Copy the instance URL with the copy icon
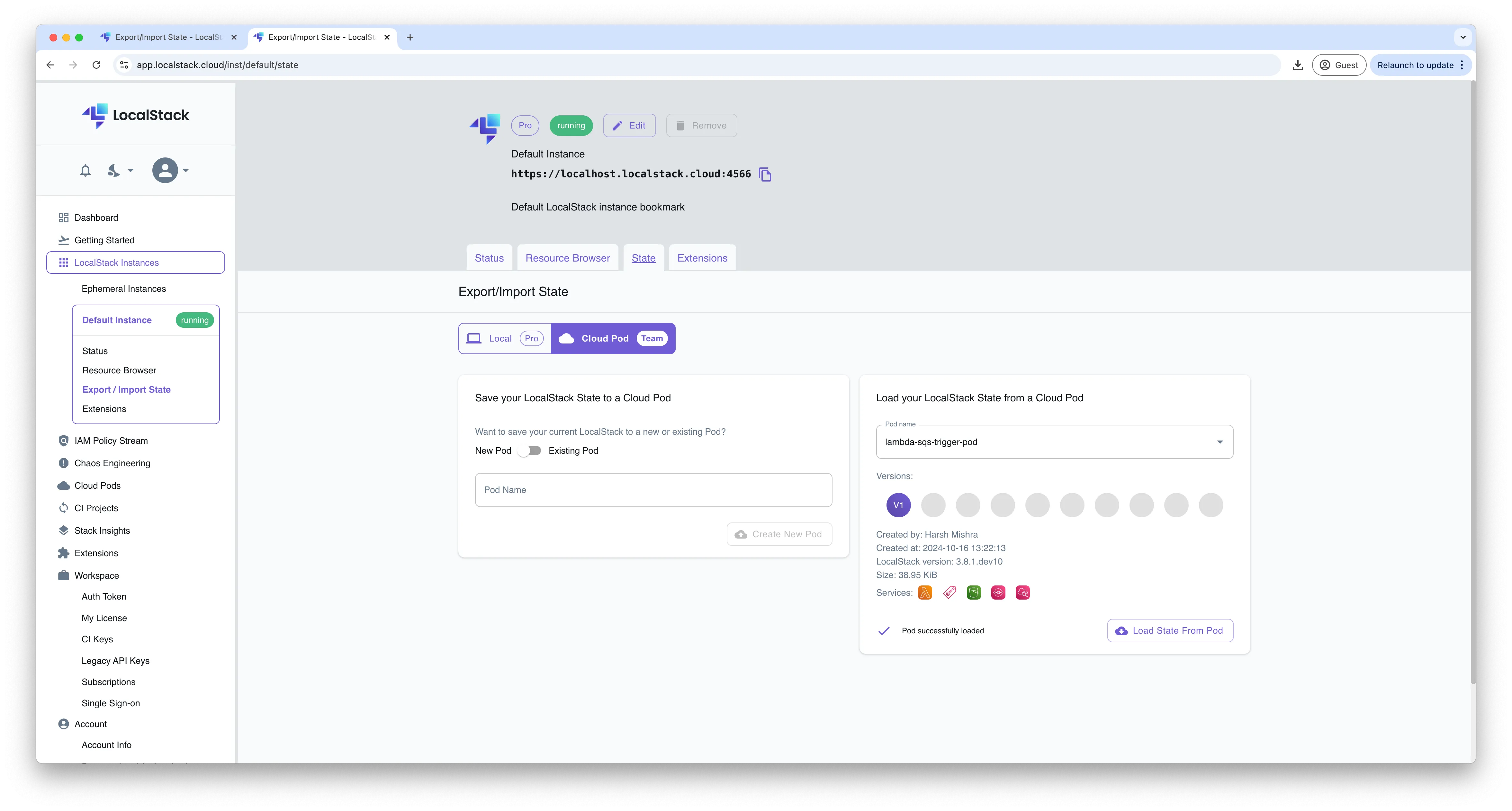This screenshot has height=811, width=1512. [x=765, y=174]
